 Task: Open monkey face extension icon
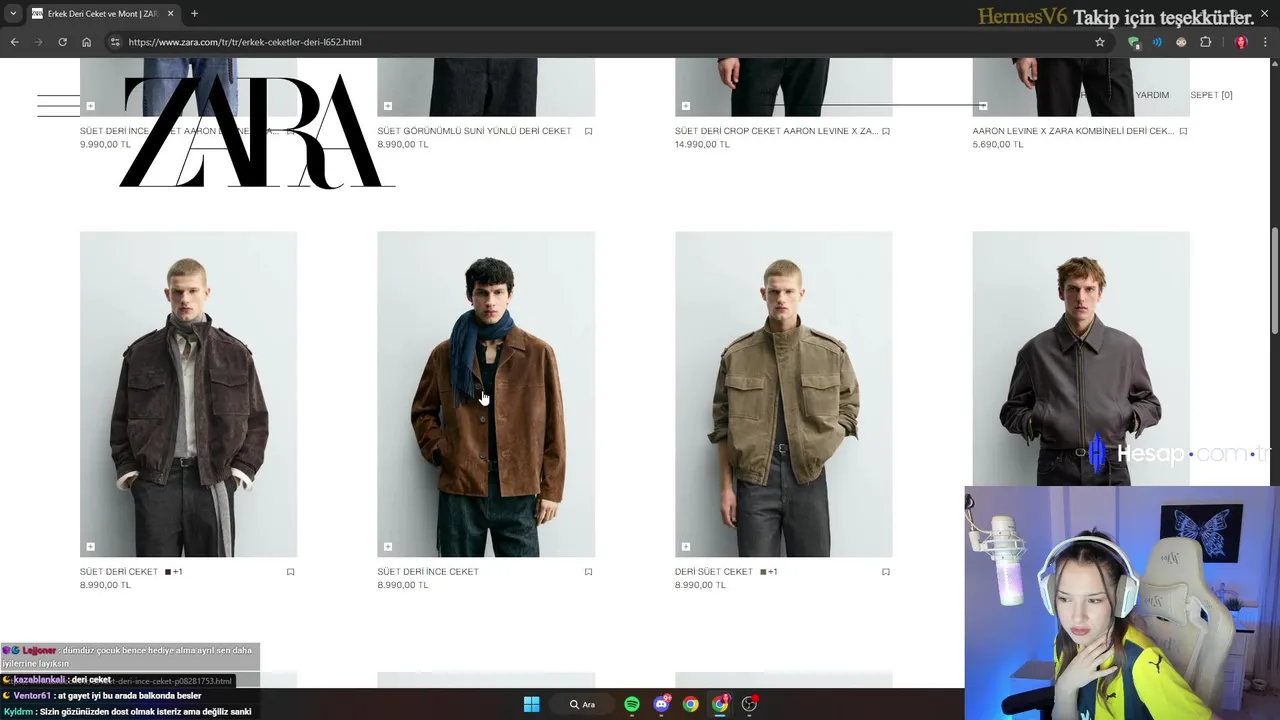[1181, 42]
